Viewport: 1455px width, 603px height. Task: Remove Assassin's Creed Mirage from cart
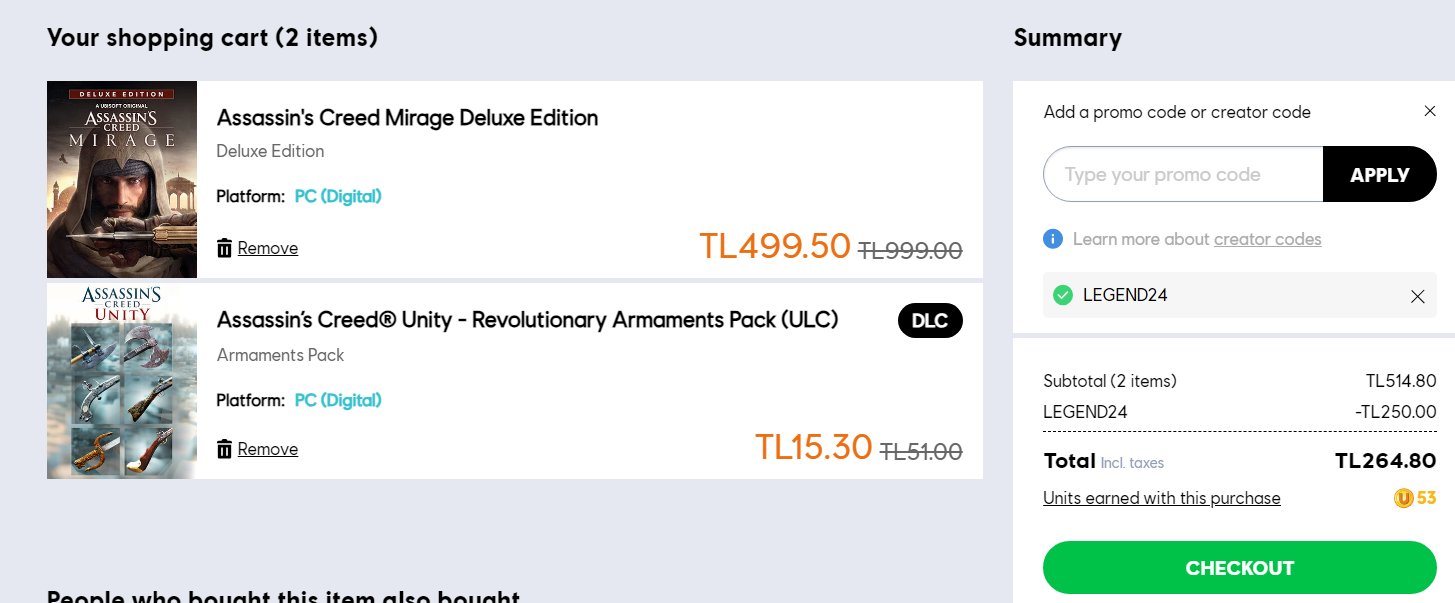tap(268, 248)
